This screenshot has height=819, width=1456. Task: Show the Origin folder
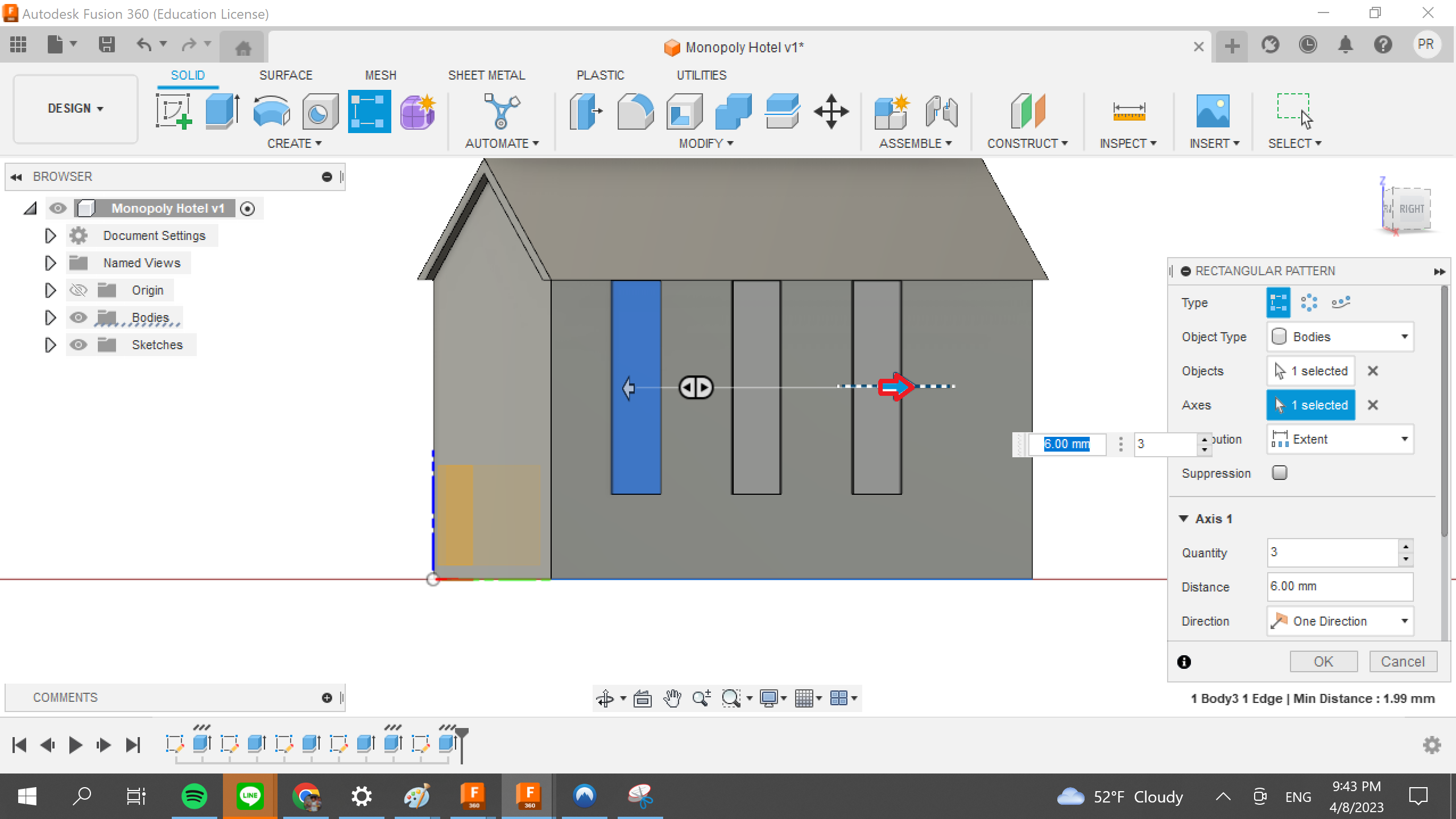coord(78,290)
